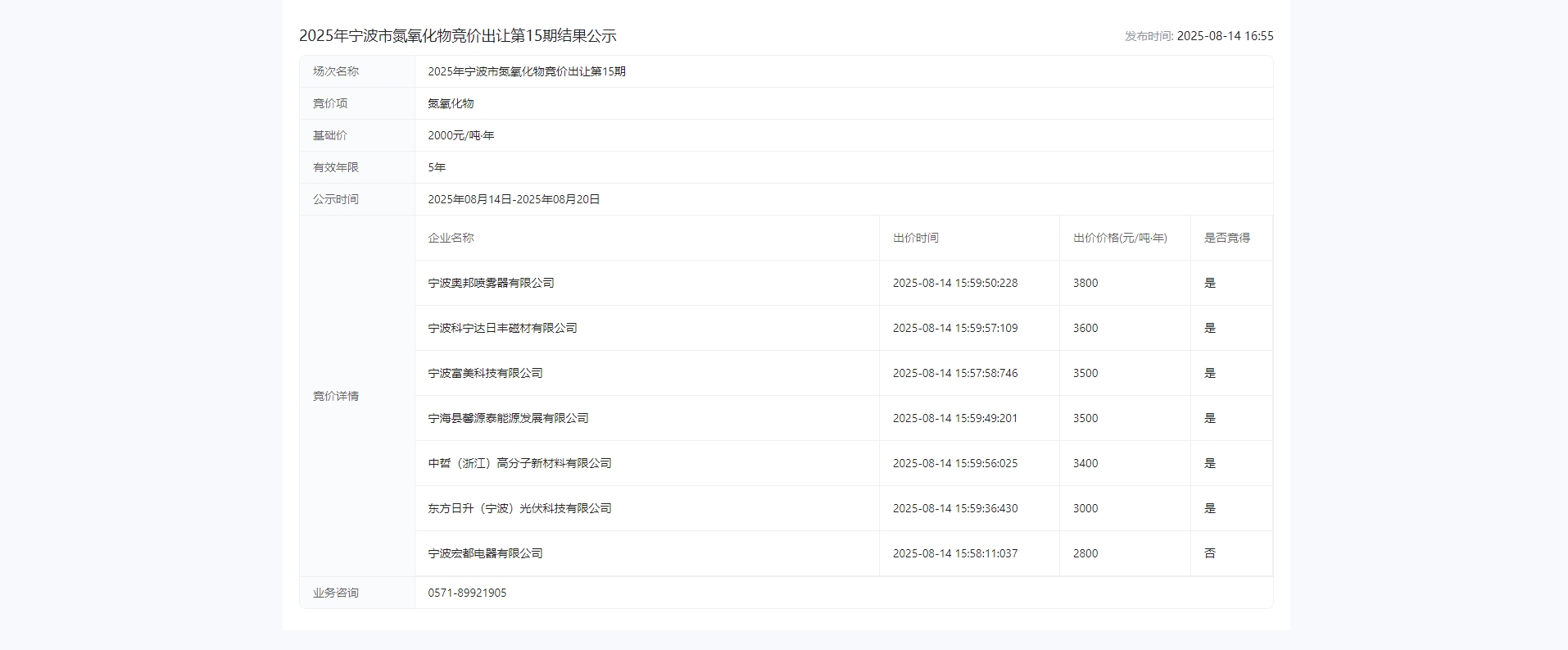Click the 业务咨询 label
The height and width of the screenshot is (650, 1568).
[336, 593]
